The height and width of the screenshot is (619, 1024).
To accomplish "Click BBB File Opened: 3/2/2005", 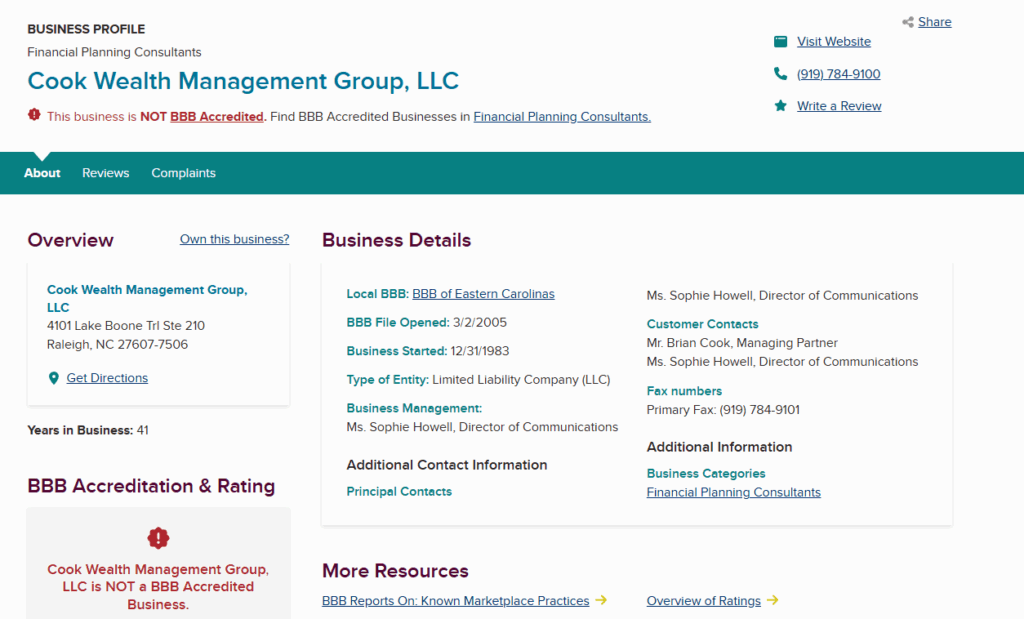I will 426,323.
